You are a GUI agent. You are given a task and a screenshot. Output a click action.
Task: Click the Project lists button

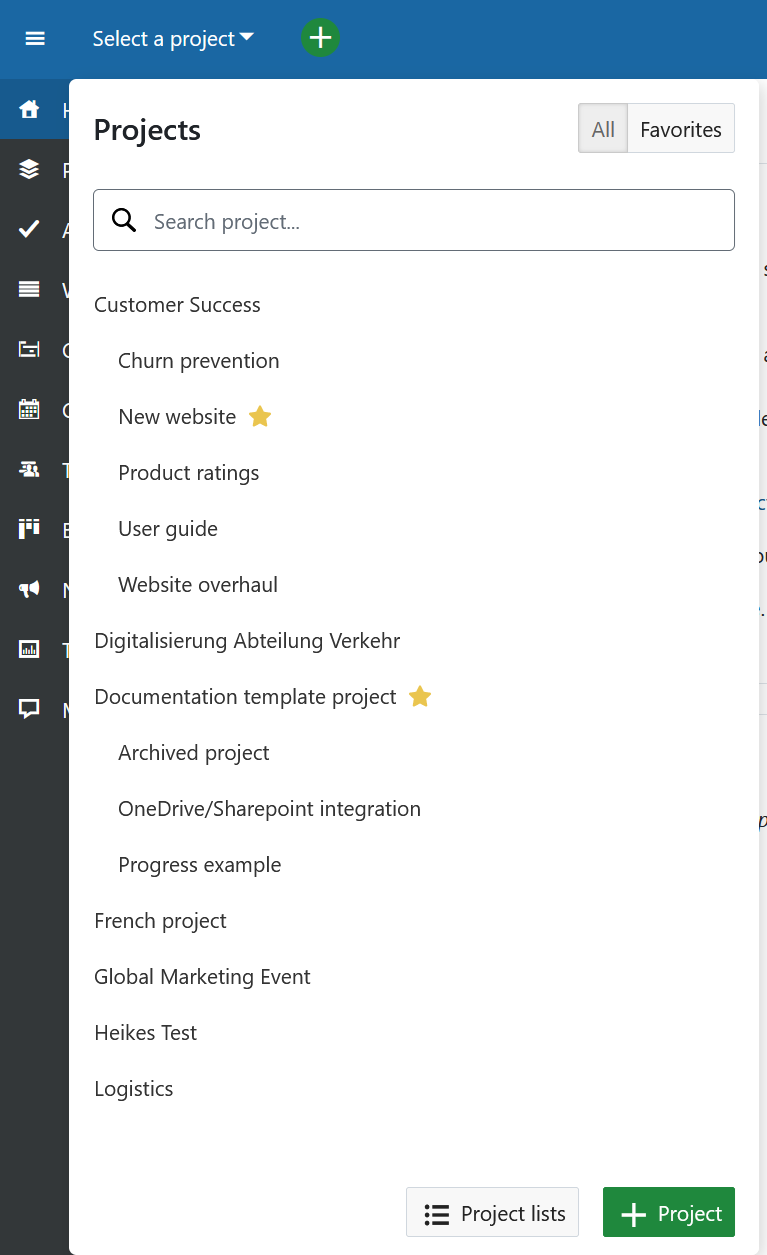(492, 1214)
